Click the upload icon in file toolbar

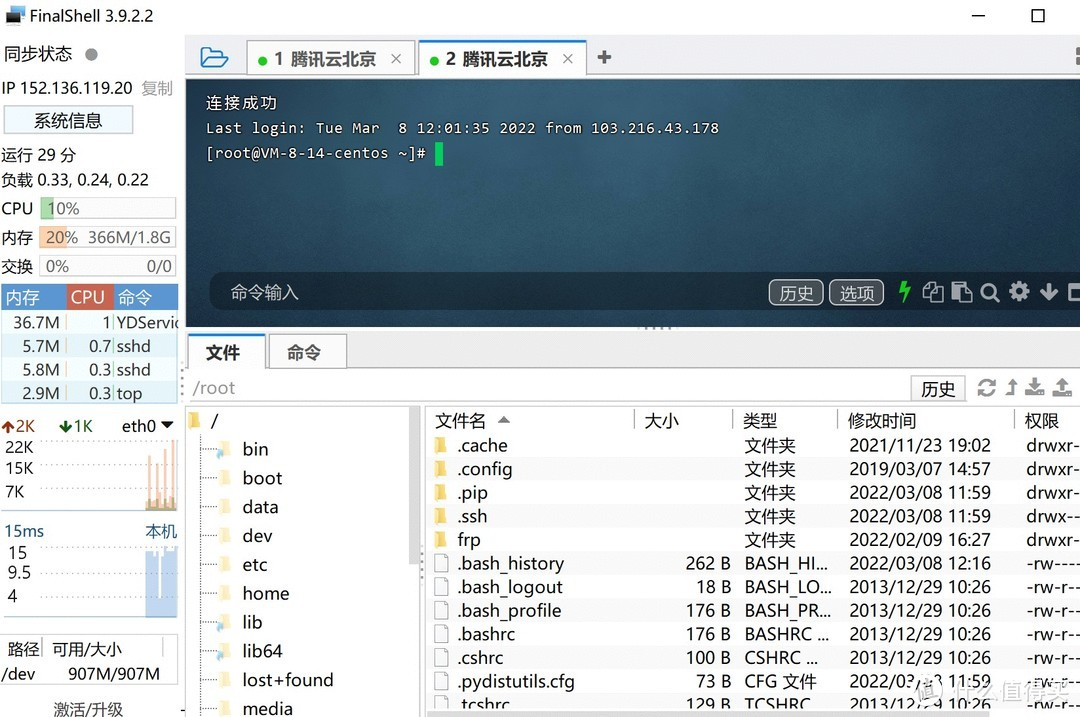tap(1062, 388)
